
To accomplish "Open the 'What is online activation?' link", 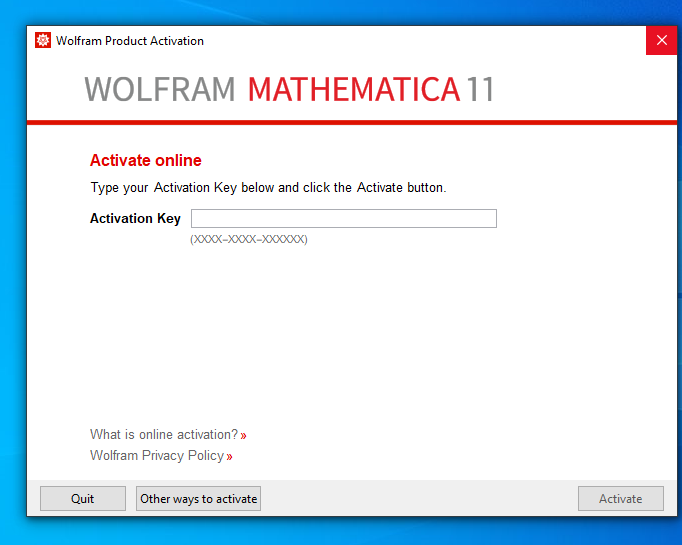I will tap(168, 435).
